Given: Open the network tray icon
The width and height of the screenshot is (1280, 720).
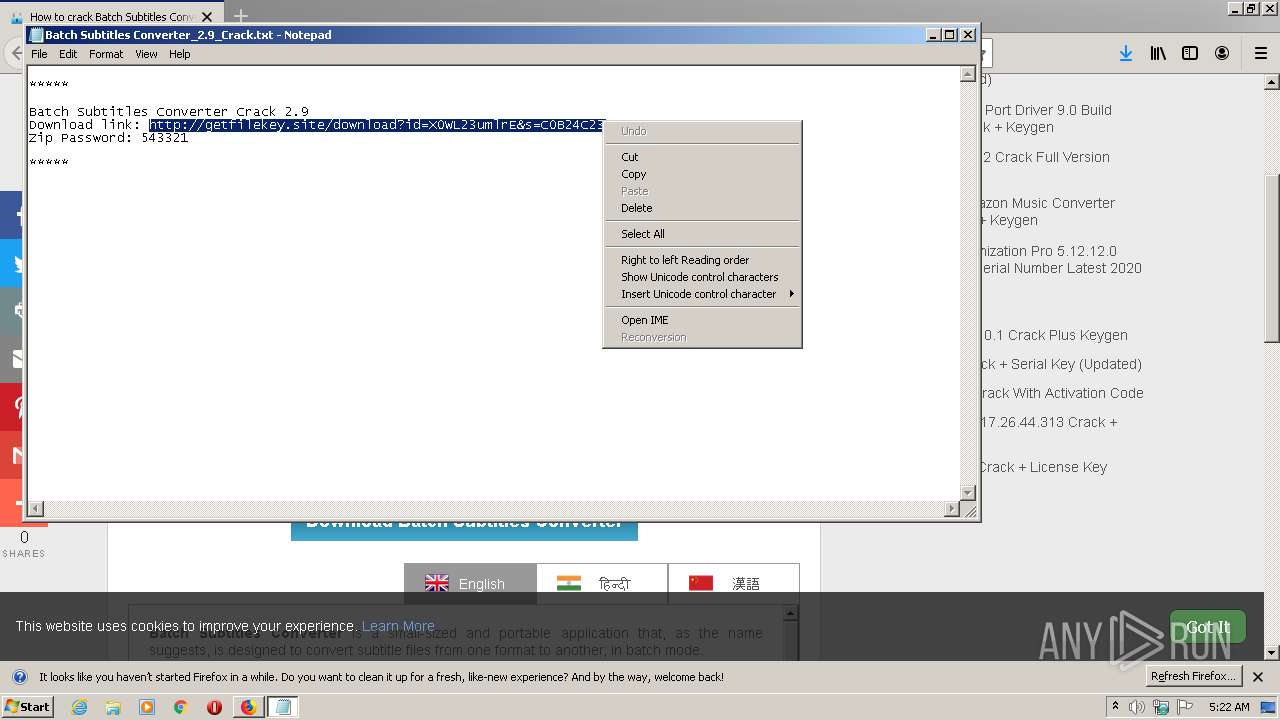Looking at the screenshot, I should pos(1161,707).
